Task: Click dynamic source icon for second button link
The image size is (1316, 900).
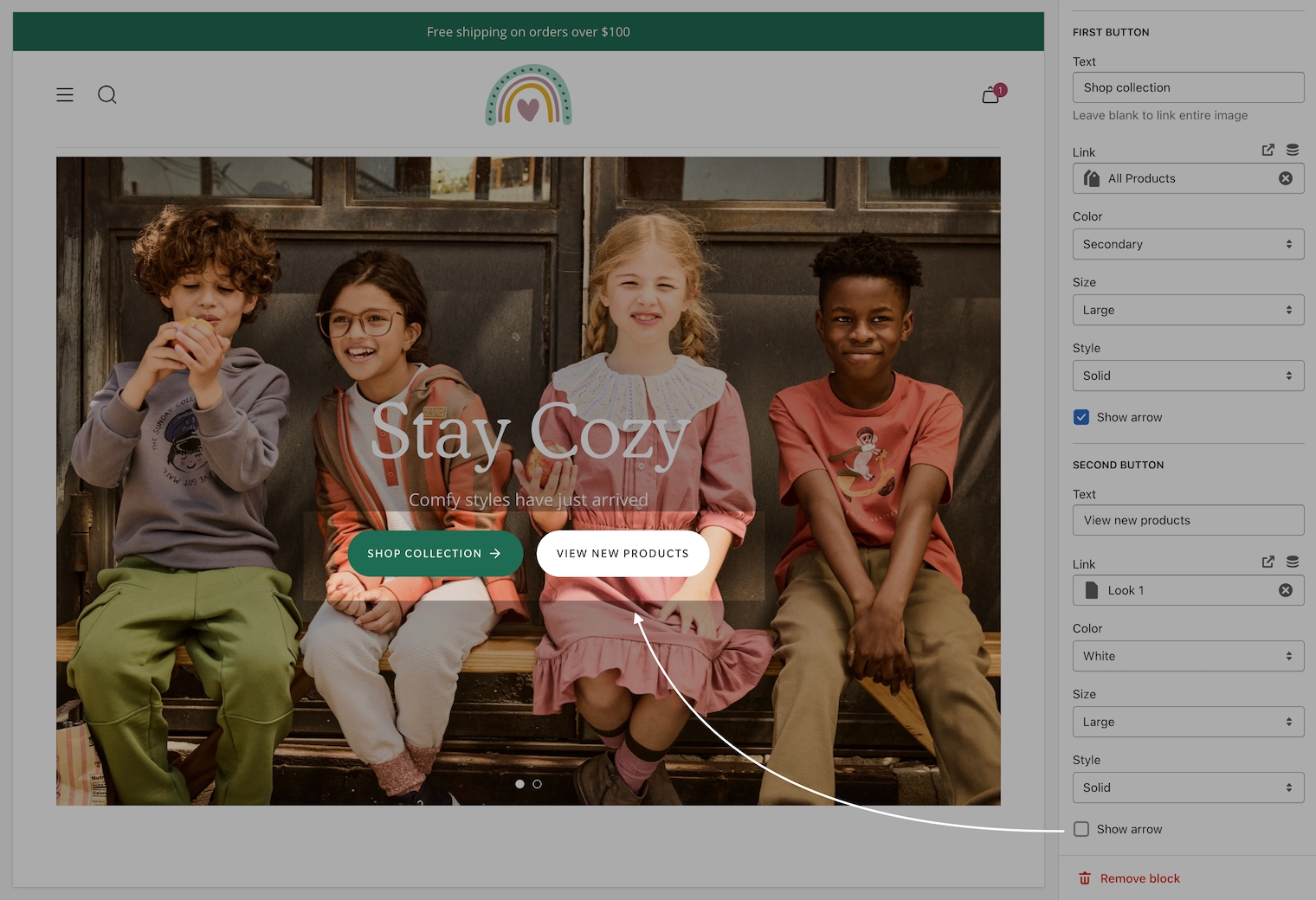Action: click(1293, 562)
